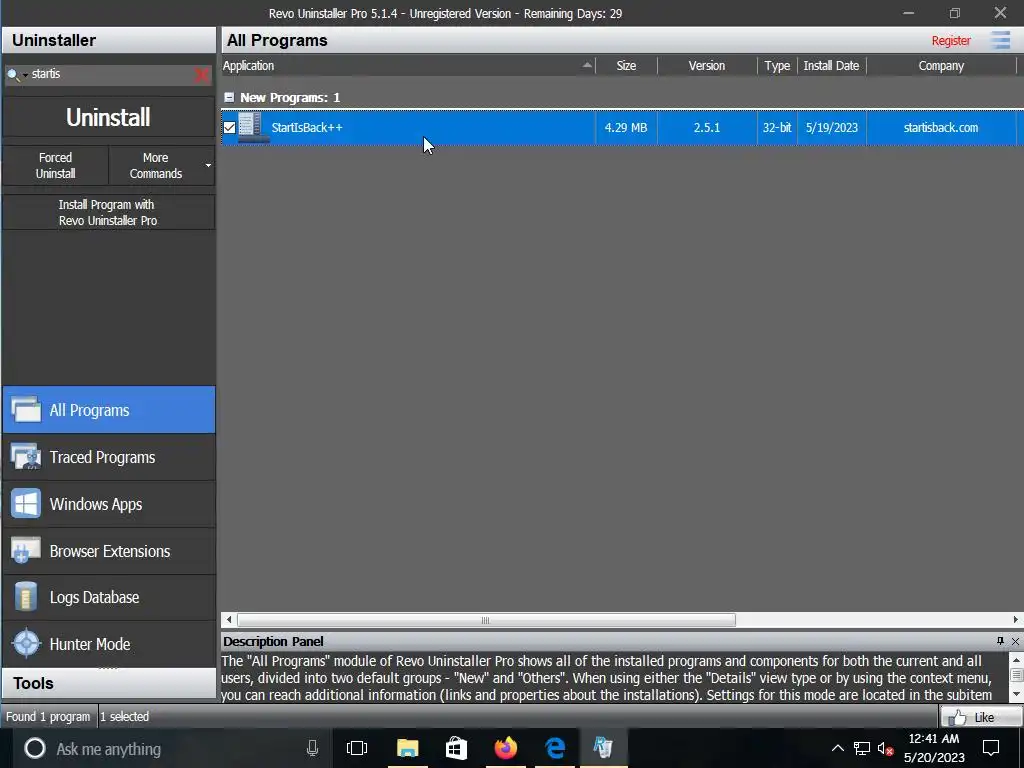Image resolution: width=1024 pixels, height=768 pixels.
Task: Click the Traced Programs sidebar icon
Action: (26, 457)
